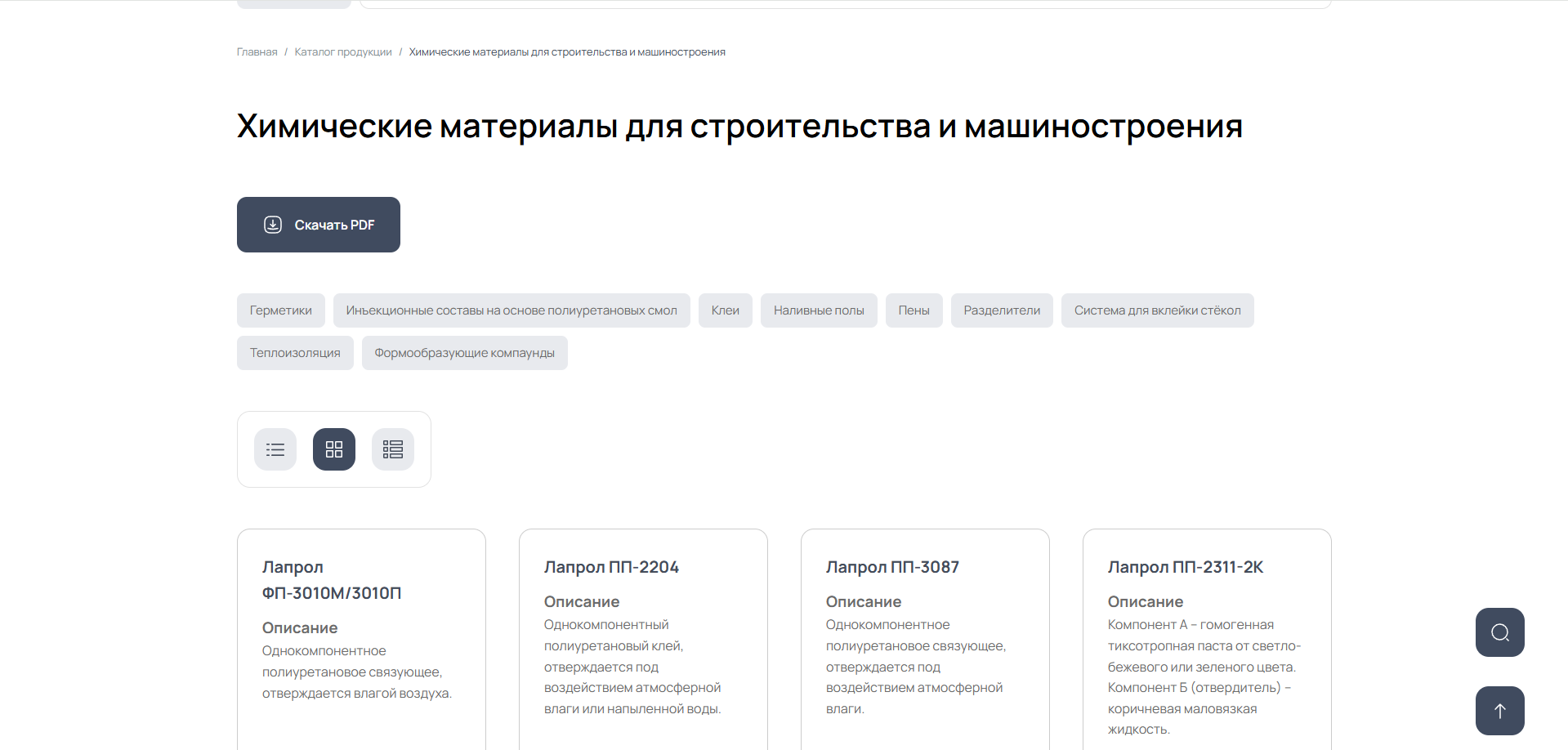This screenshot has width=1568, height=750.
Task: Open Система для вклейки стёкол category
Action: tap(1158, 310)
